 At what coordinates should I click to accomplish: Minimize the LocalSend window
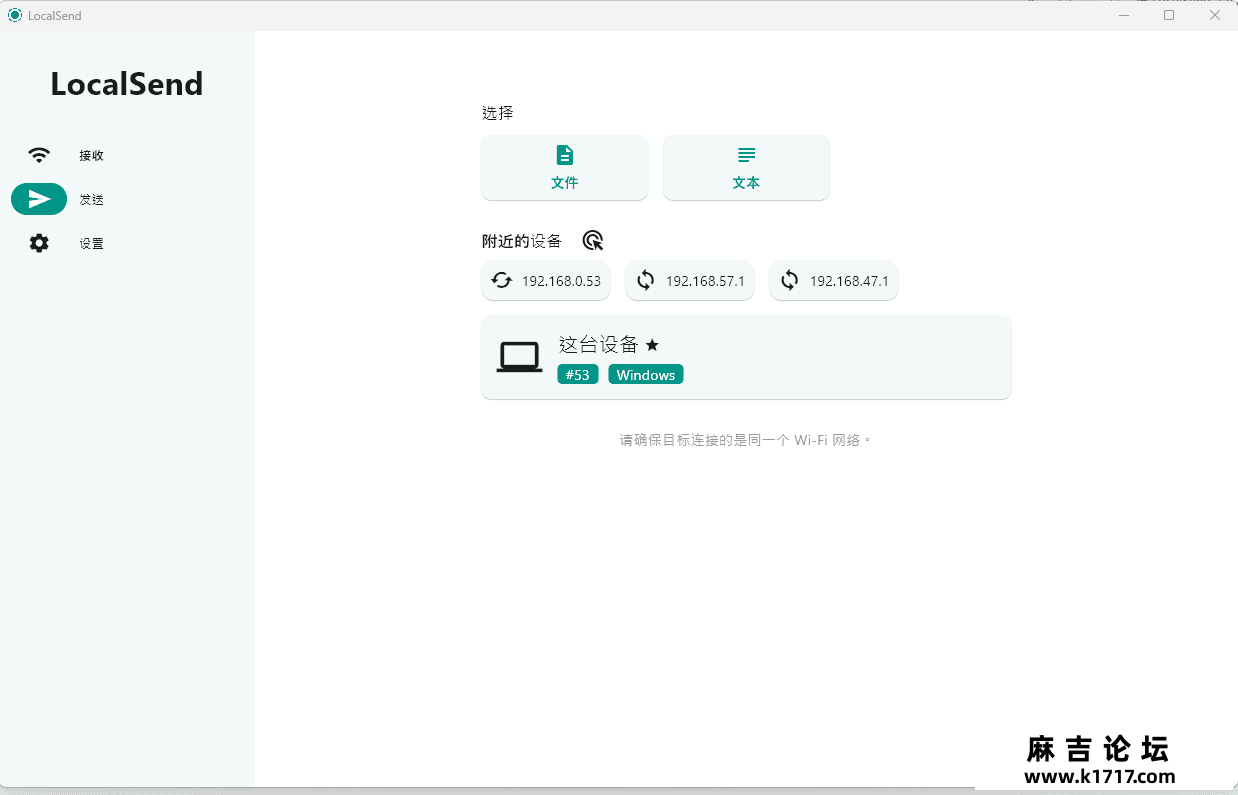click(1123, 15)
